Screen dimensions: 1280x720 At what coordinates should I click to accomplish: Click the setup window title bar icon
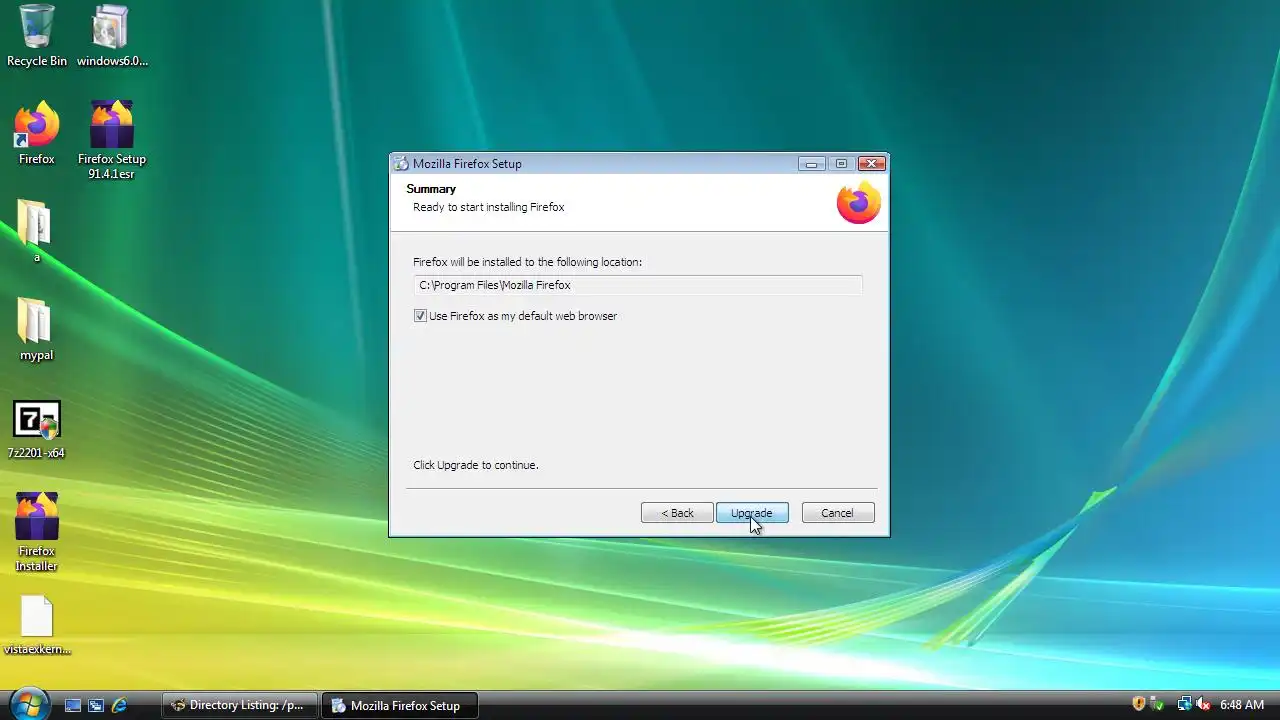[401, 164]
